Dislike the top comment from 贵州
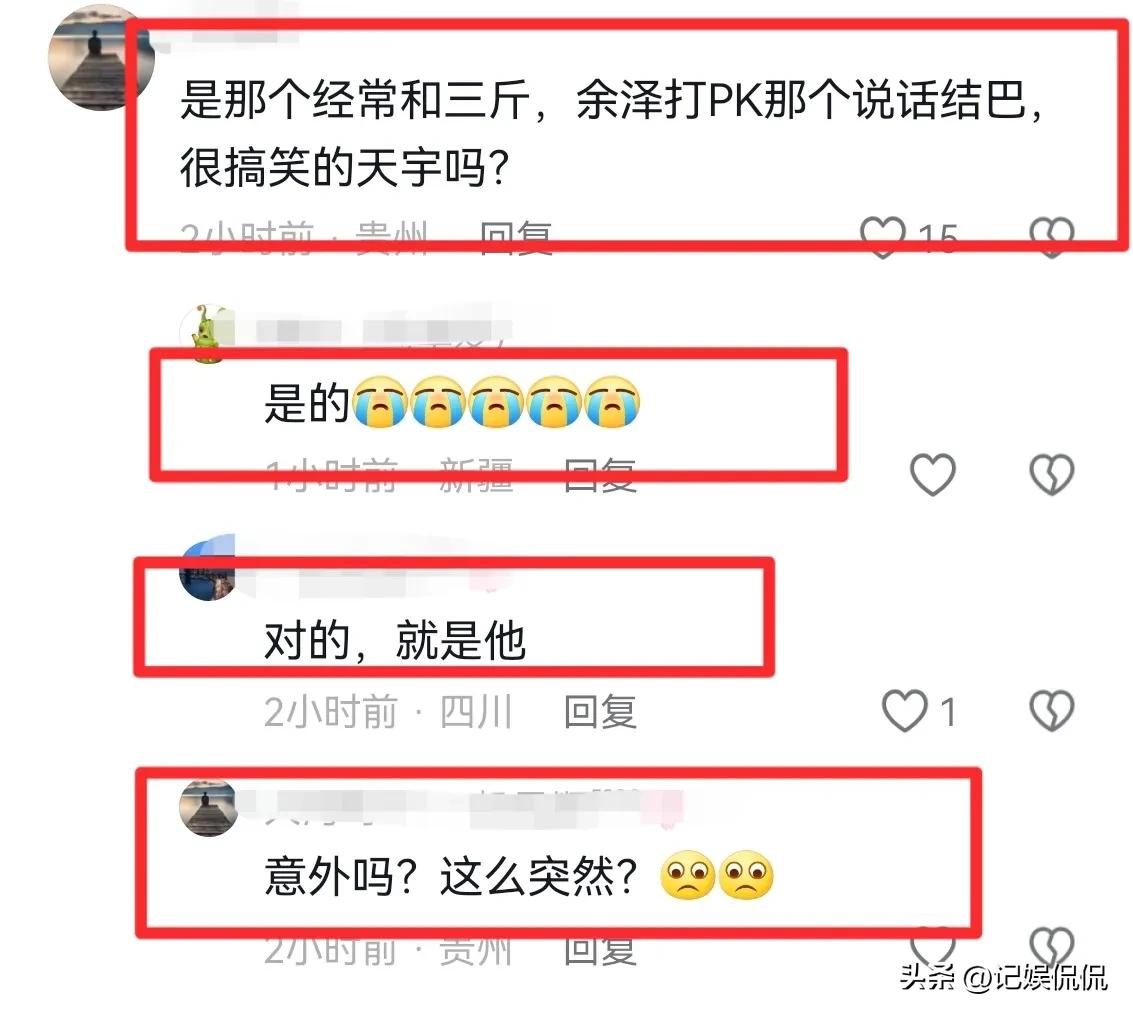The image size is (1133, 1017). point(1051,236)
